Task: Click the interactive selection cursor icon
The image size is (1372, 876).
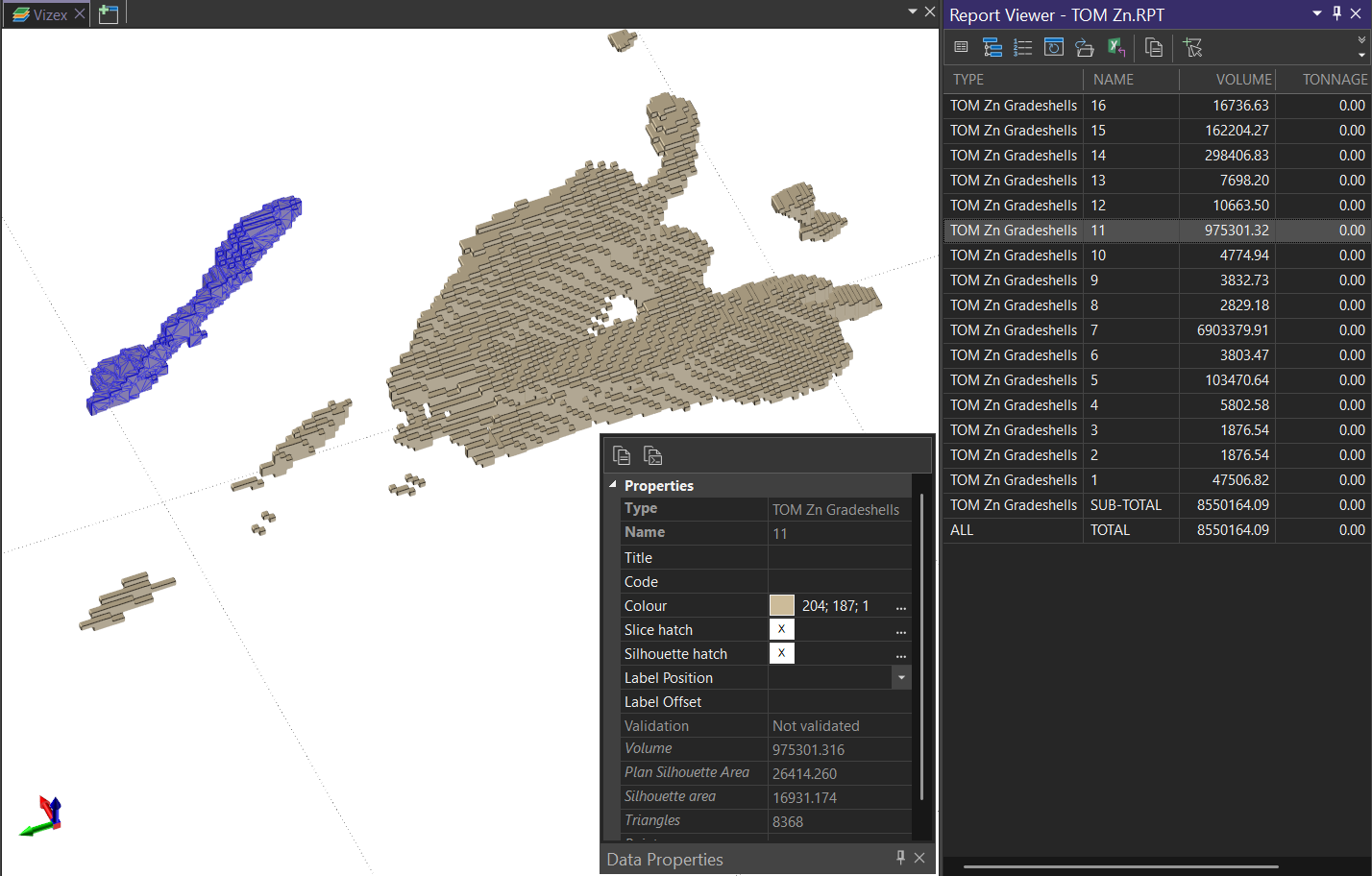Action: coord(1193,47)
